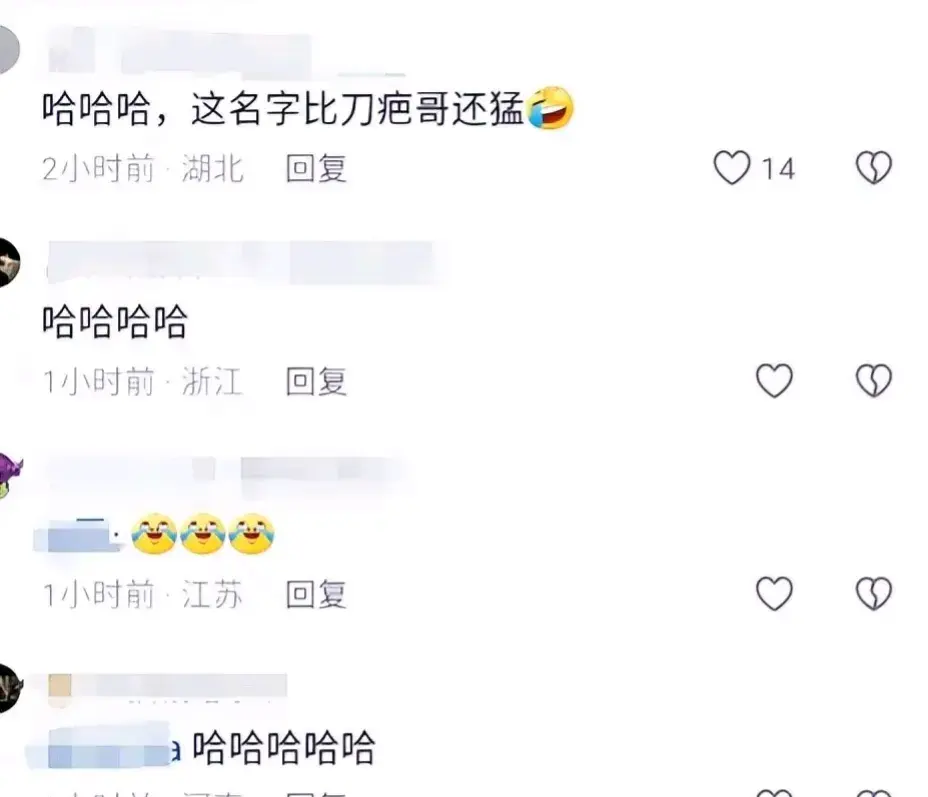
Task: Like the Hubei comment with 14 likes
Action: pyautogui.click(x=732, y=167)
